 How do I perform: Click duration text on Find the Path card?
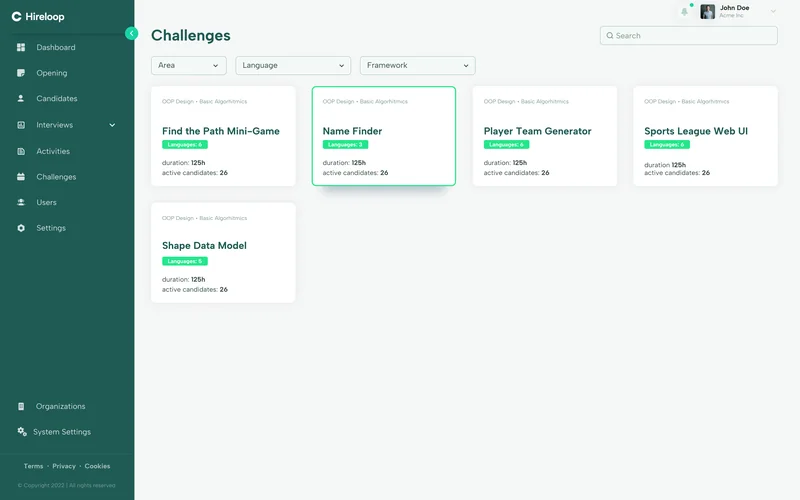pyautogui.click(x=184, y=163)
